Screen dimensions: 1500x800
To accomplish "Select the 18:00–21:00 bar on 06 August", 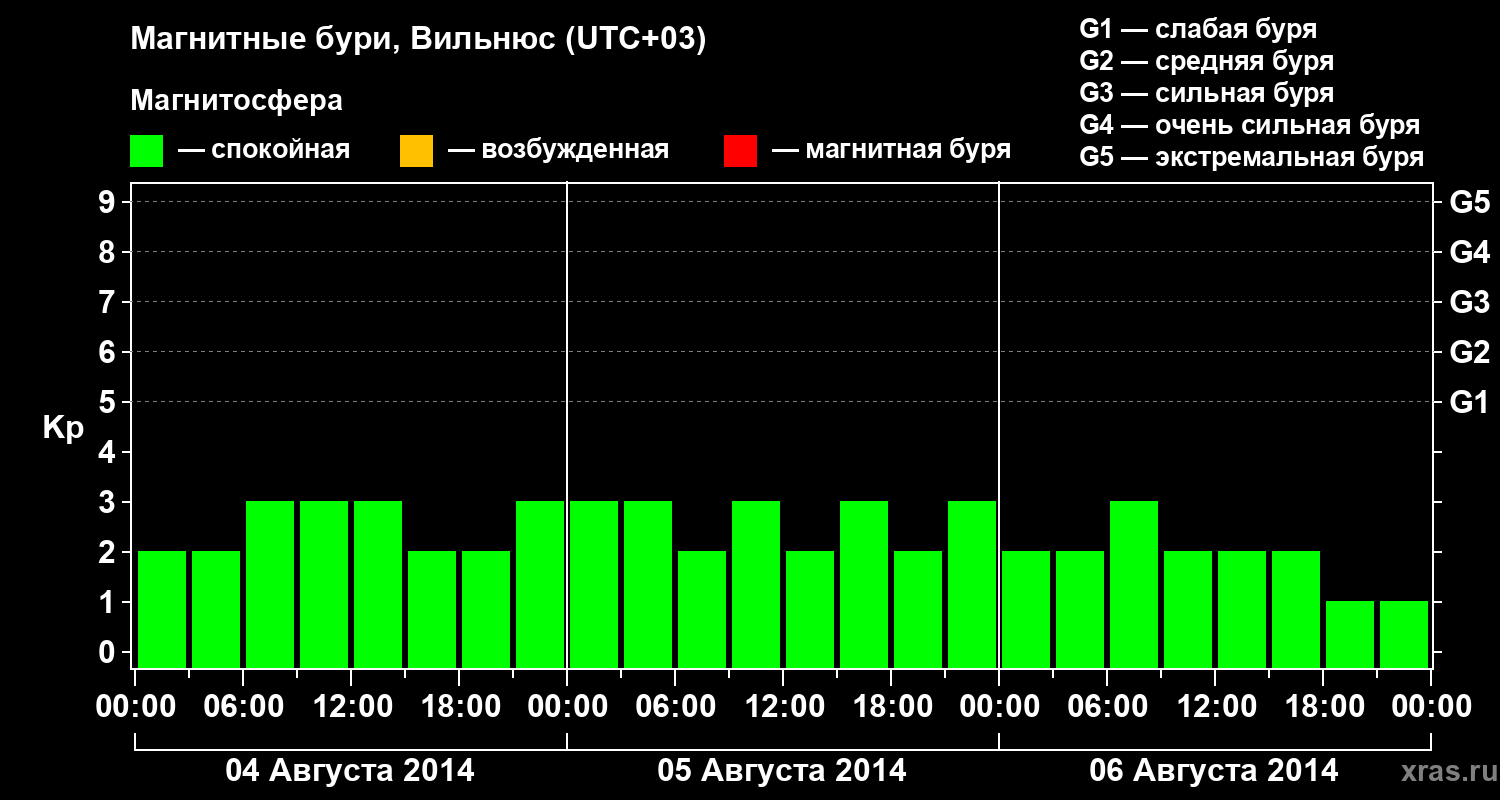I will point(1350,634).
